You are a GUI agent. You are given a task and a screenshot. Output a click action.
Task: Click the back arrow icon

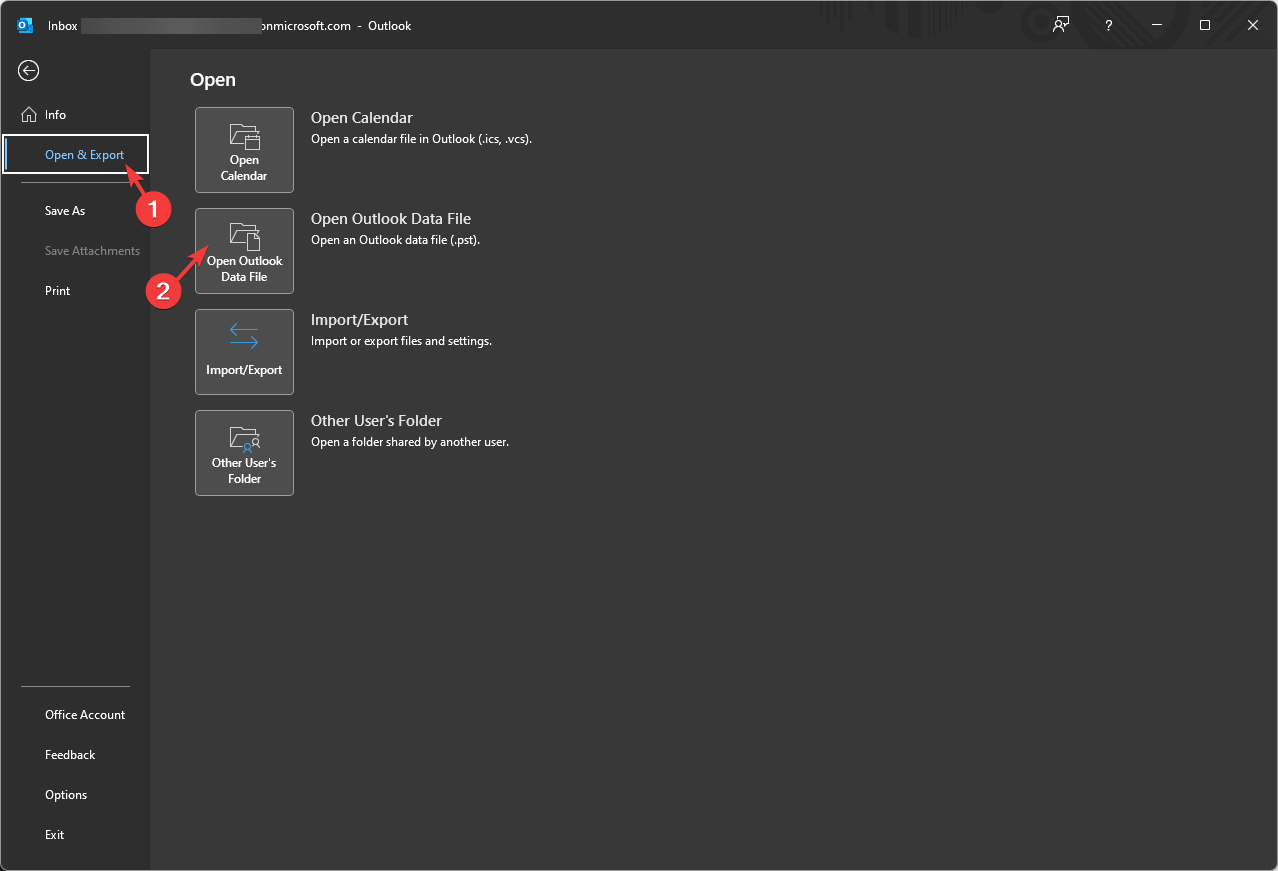click(x=28, y=70)
